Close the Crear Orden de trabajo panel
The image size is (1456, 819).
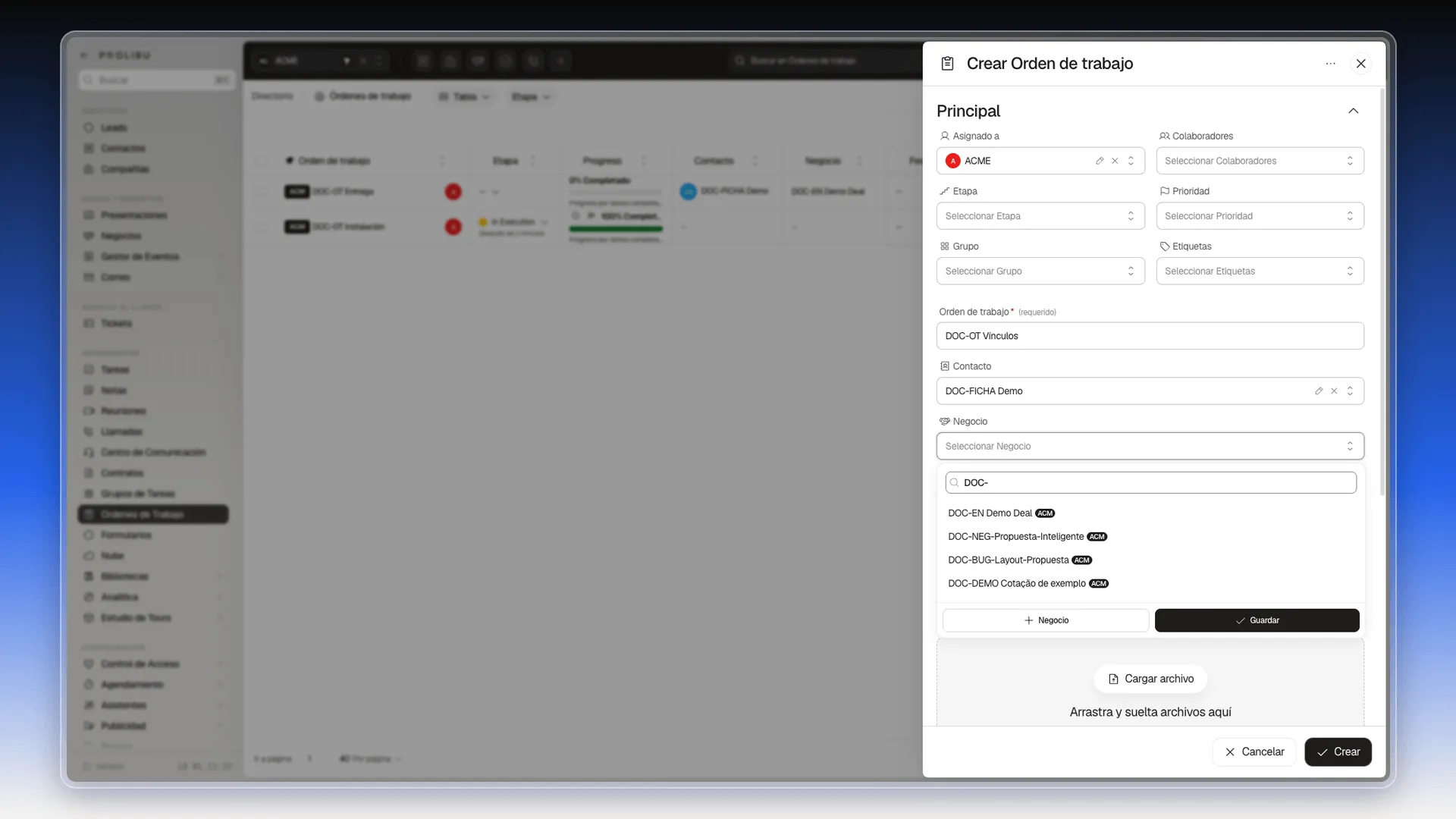click(x=1360, y=64)
